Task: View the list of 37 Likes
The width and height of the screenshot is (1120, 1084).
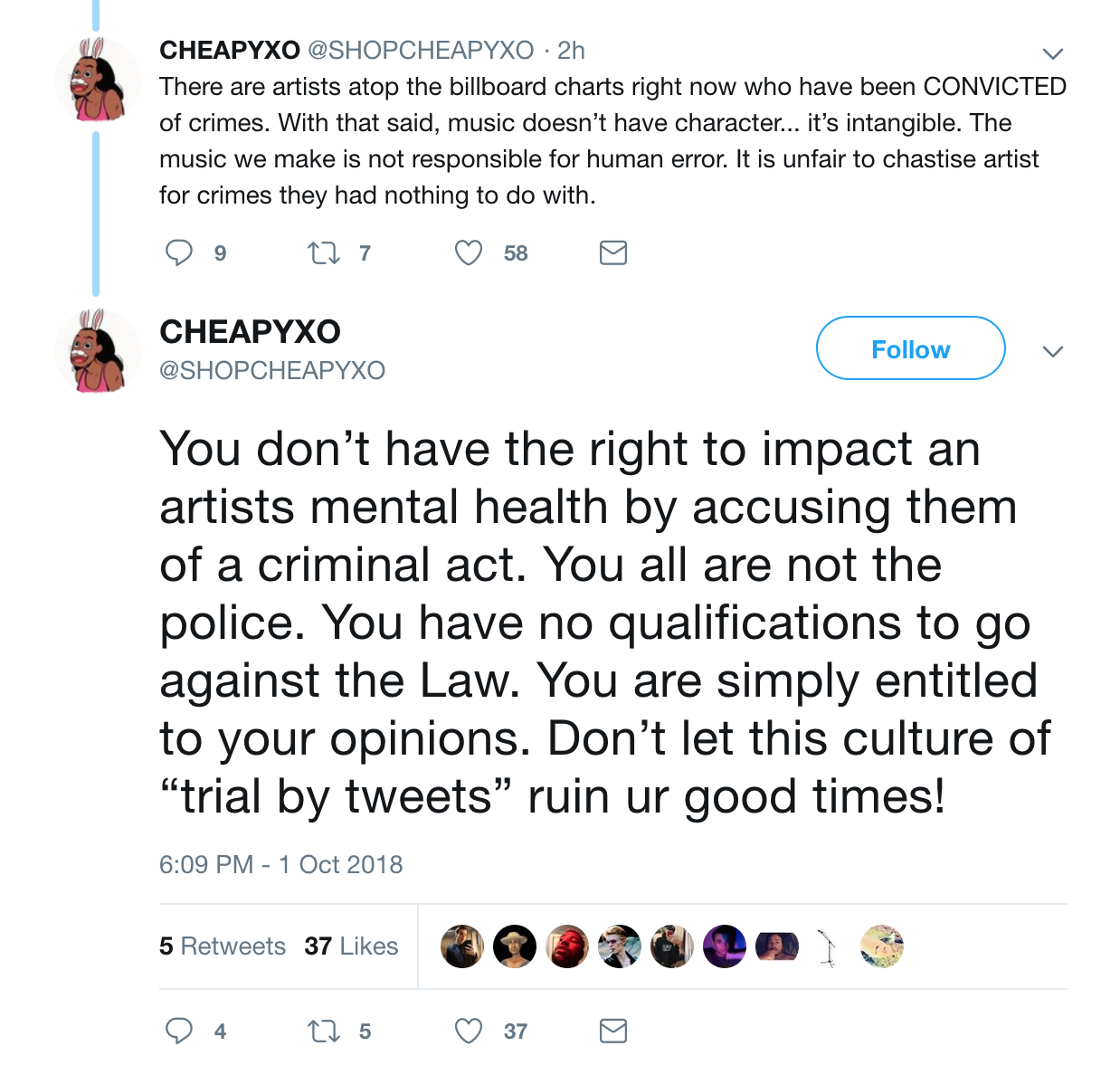Action: [x=351, y=946]
